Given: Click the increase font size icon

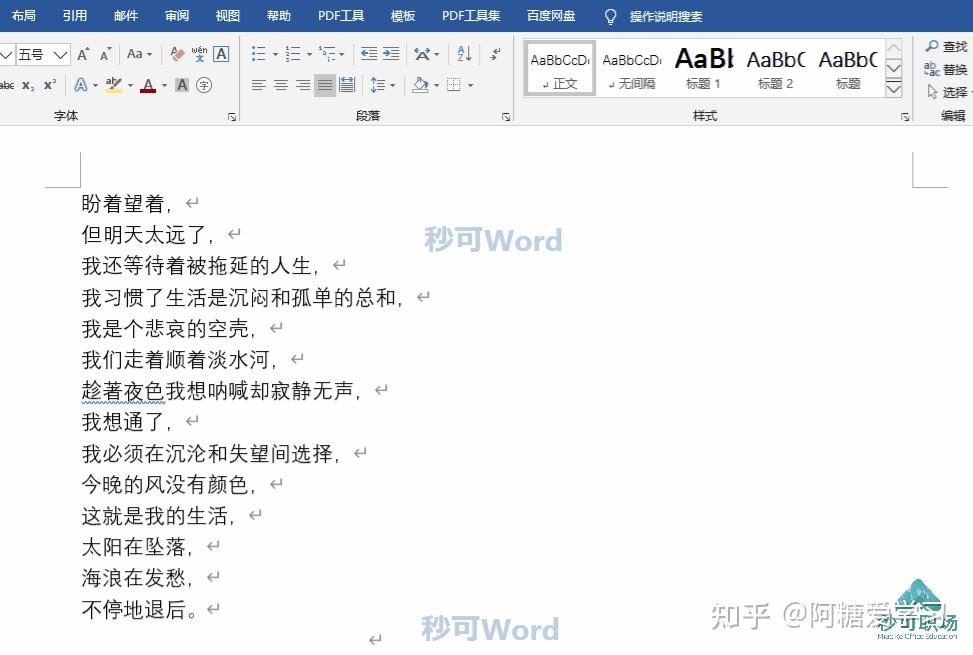Looking at the screenshot, I should (83, 55).
